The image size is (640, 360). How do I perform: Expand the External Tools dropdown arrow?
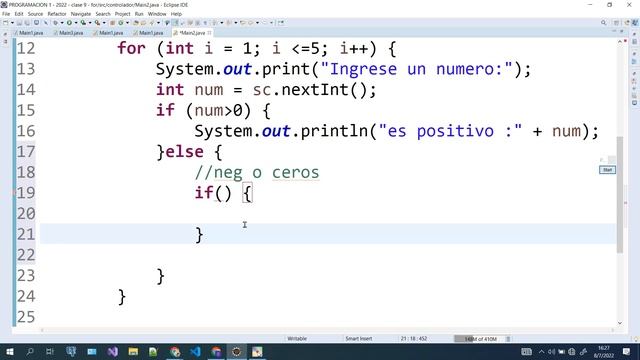coord(104,23)
